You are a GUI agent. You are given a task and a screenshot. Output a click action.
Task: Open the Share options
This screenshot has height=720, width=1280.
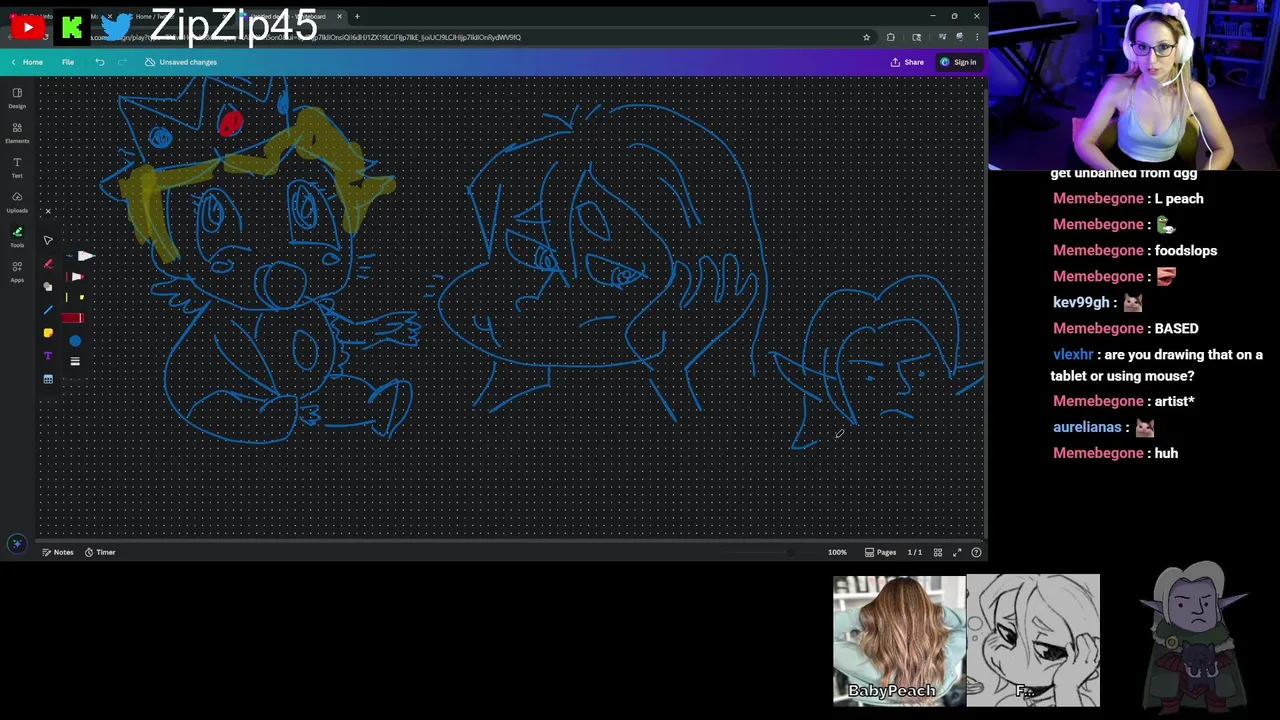908,62
